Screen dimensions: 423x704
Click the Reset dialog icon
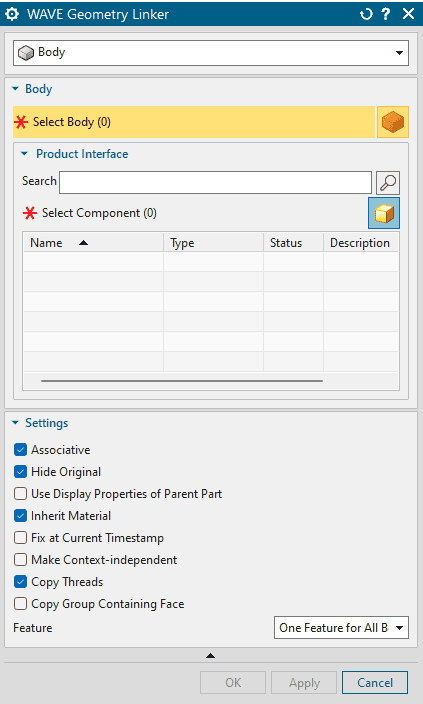366,14
